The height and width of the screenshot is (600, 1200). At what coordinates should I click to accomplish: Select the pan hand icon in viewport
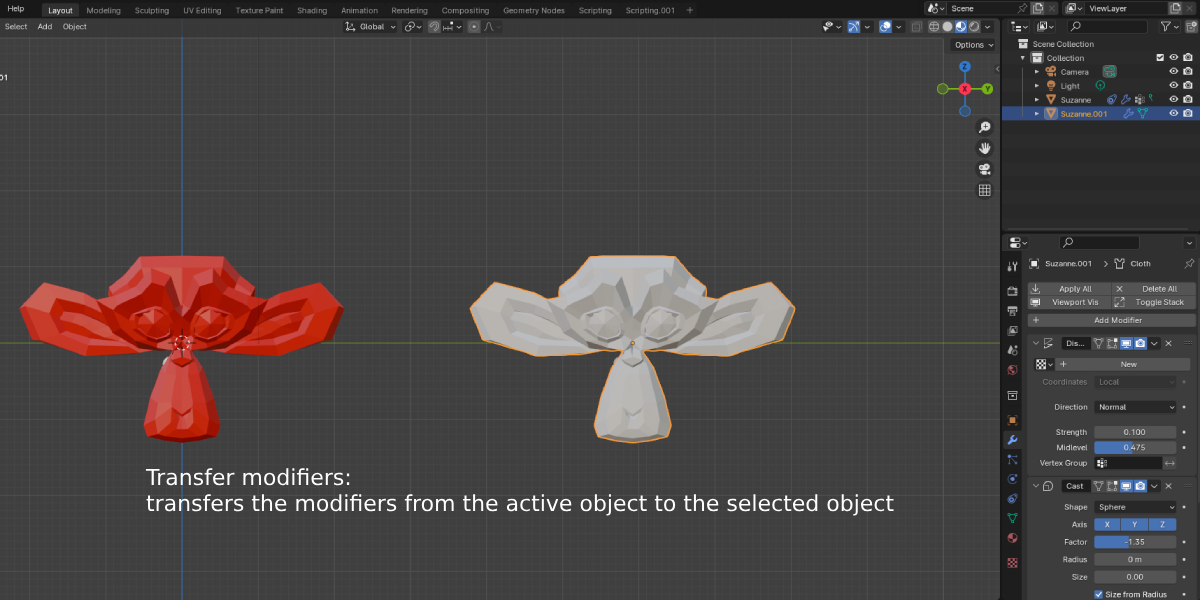[984, 149]
